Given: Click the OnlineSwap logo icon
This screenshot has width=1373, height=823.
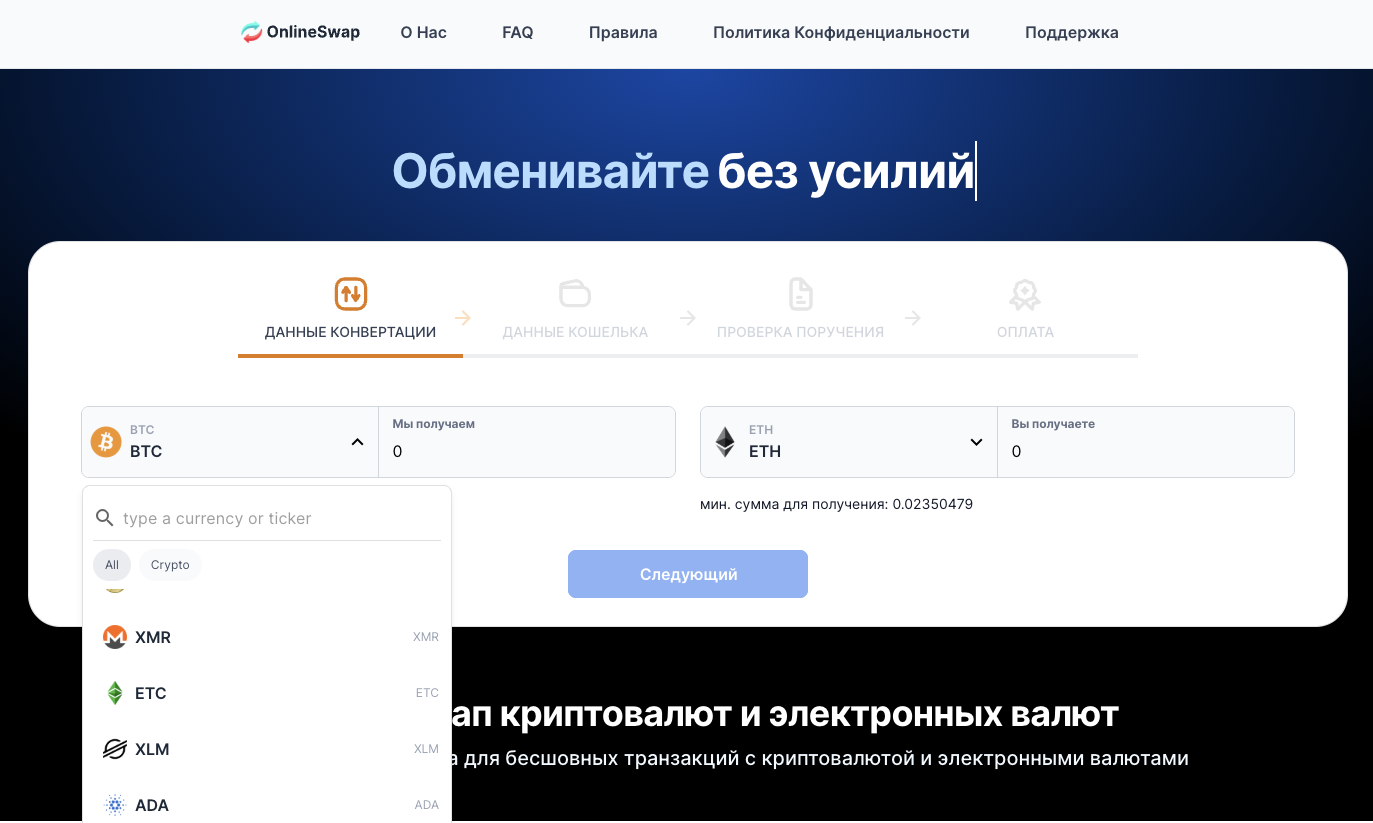Looking at the screenshot, I should (x=251, y=31).
